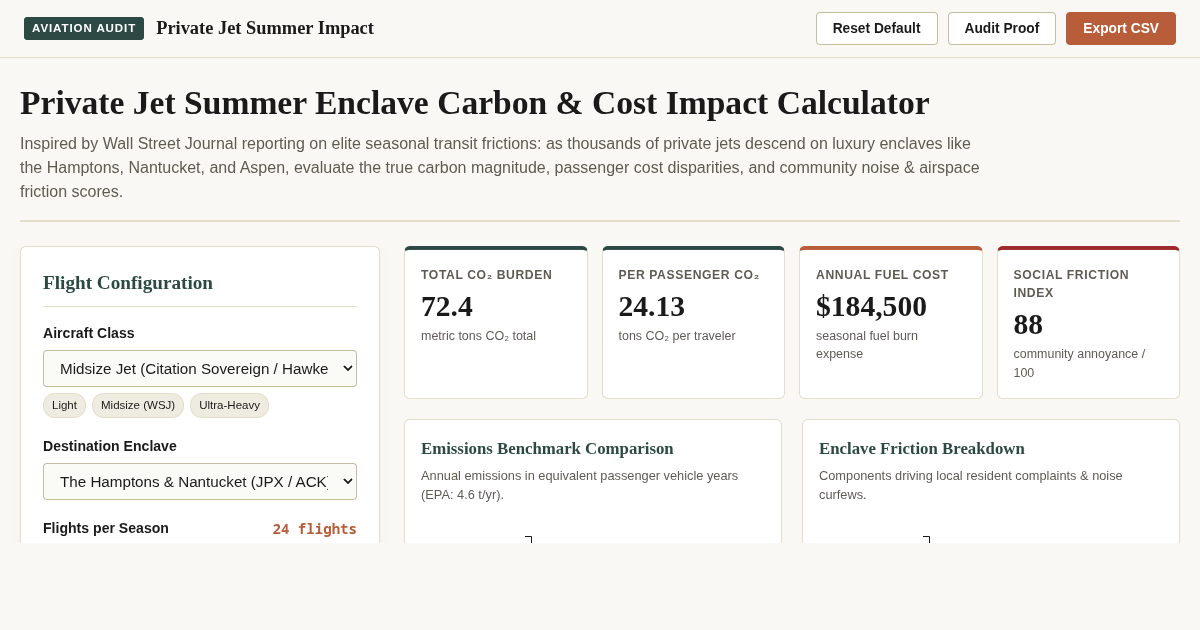Click the Total CO₂ Burden value 72.4

(x=447, y=306)
